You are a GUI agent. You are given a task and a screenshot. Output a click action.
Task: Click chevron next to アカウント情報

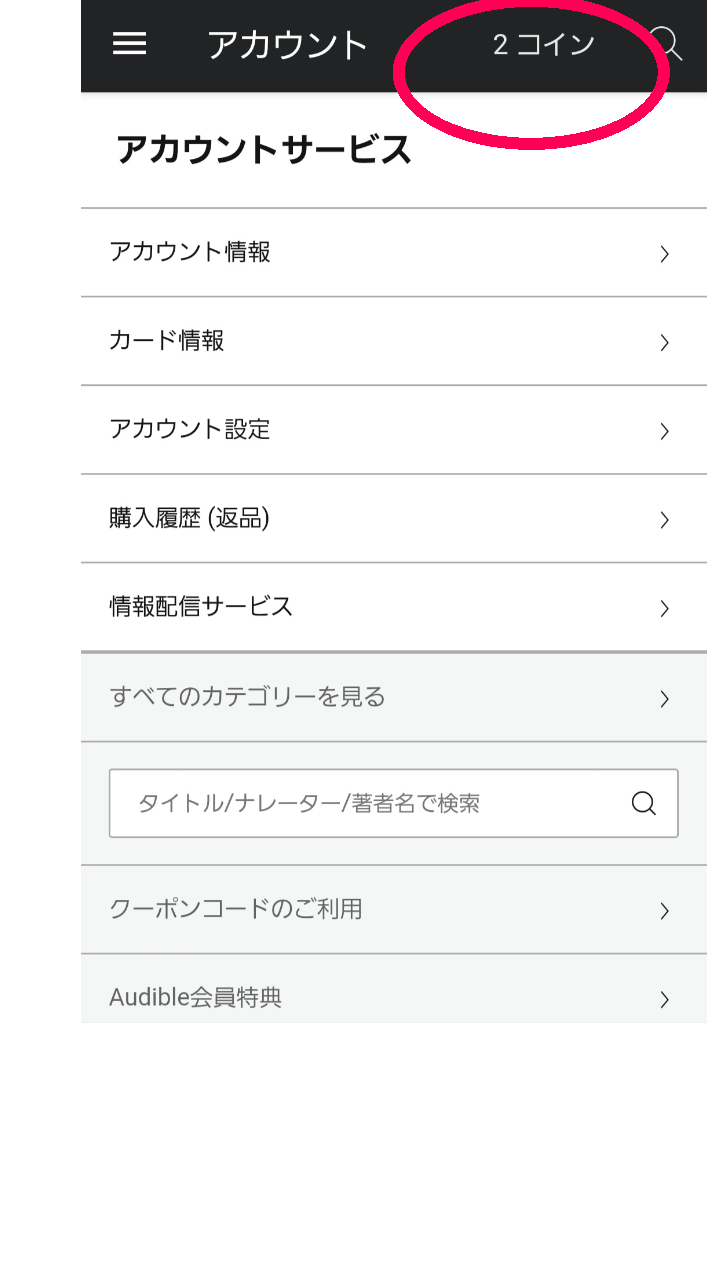point(664,254)
